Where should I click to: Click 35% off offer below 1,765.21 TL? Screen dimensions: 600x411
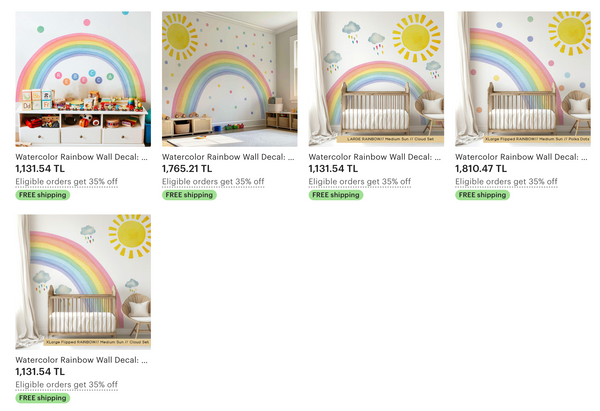213,182
